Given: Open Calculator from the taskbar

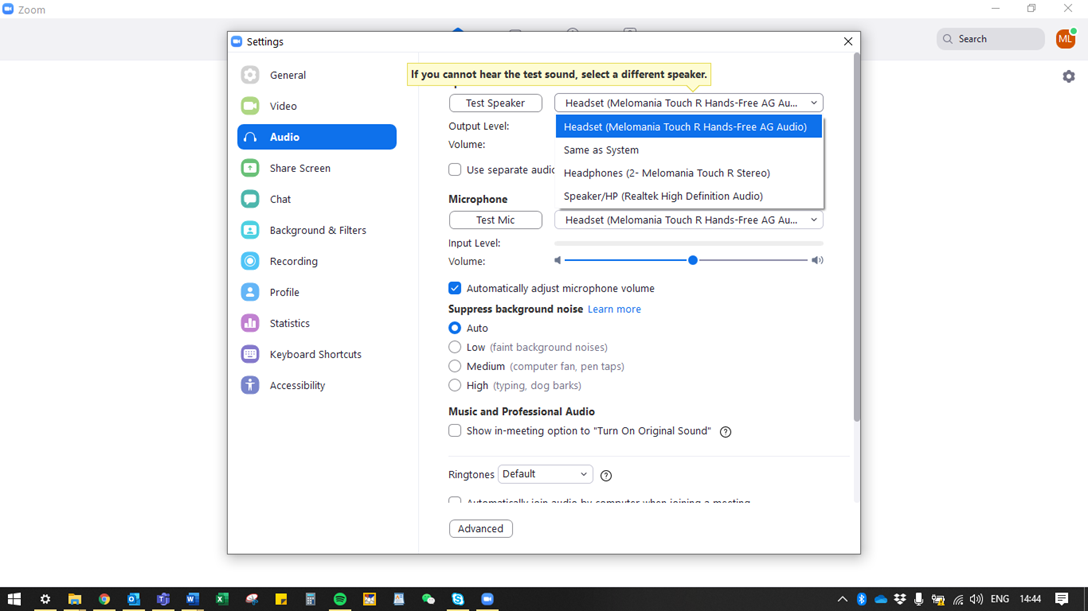Looking at the screenshot, I should tap(310, 599).
